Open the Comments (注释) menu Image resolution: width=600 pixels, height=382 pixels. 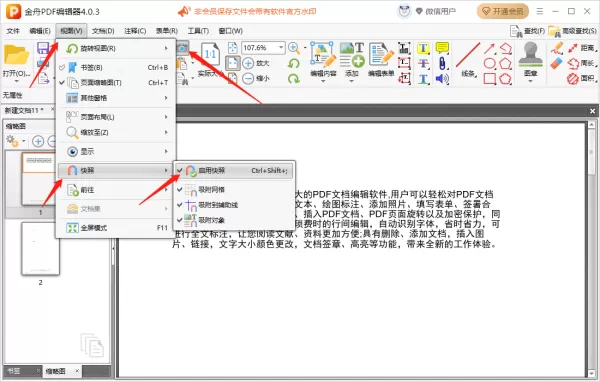[x=135, y=31]
